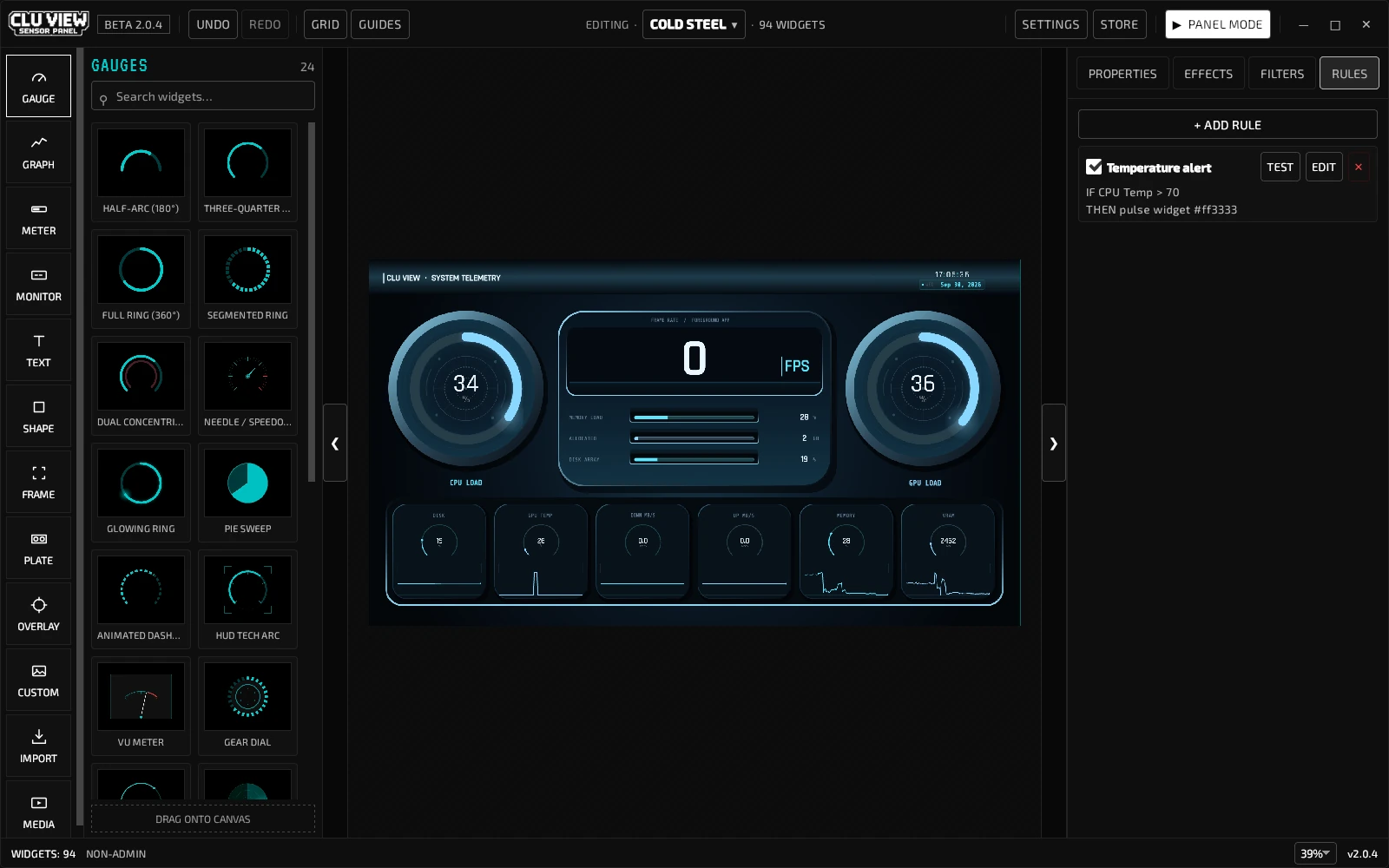The image size is (1389, 868).
Task: Open the Graph widget category
Action: tap(38, 152)
